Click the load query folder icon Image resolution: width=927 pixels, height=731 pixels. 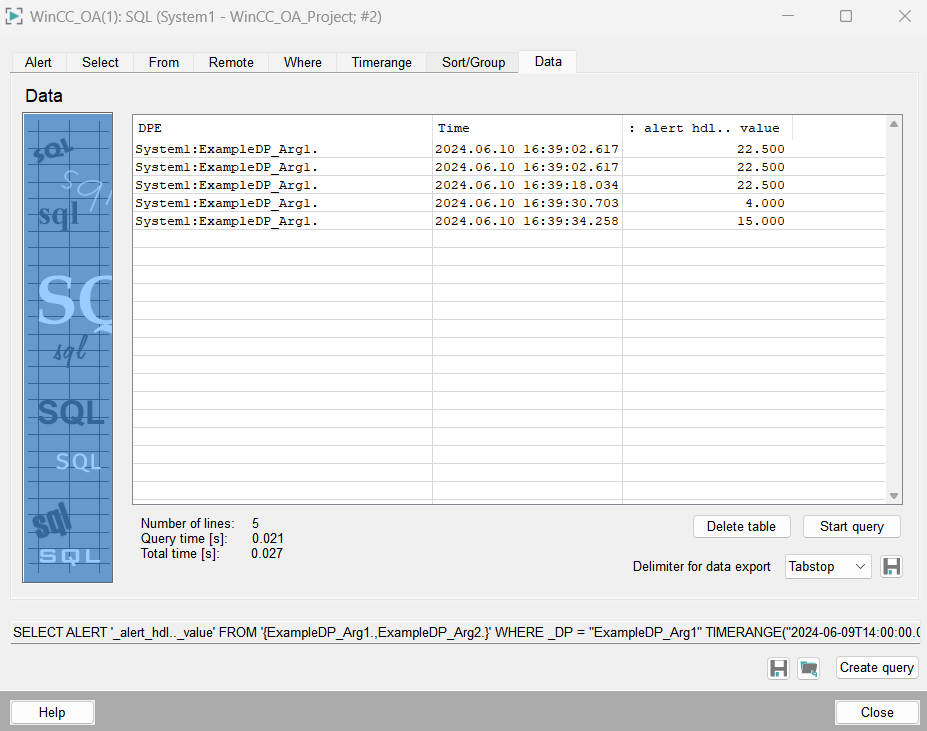point(808,668)
